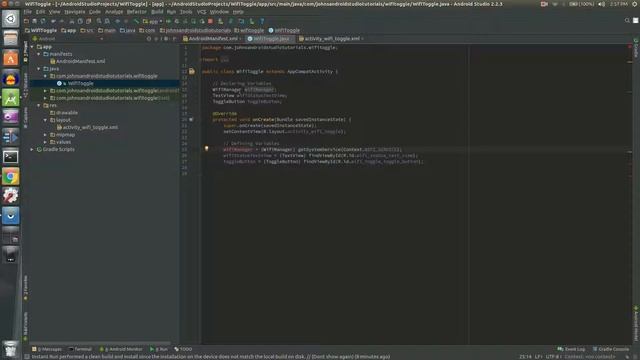Click the green Run app play icon
Screen dimensions: 640x360
169,21
